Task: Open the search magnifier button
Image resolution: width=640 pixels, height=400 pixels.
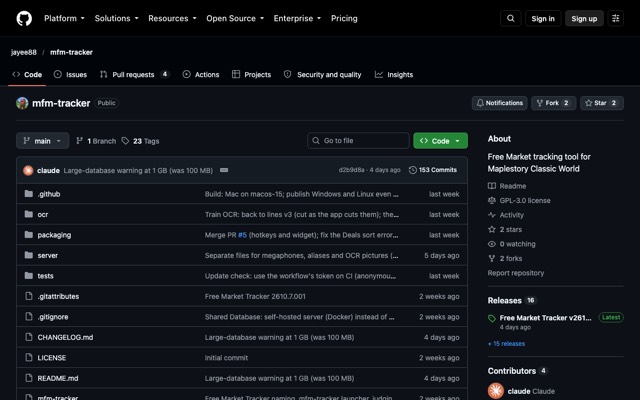Action: [x=511, y=18]
